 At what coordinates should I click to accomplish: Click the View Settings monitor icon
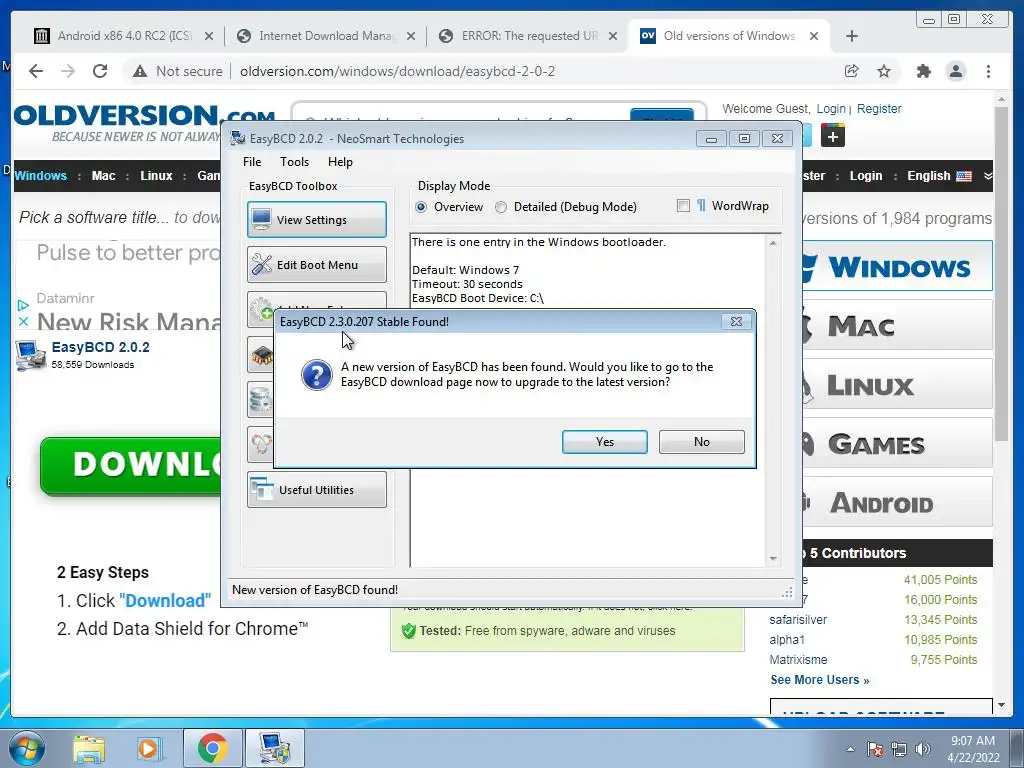click(x=262, y=219)
